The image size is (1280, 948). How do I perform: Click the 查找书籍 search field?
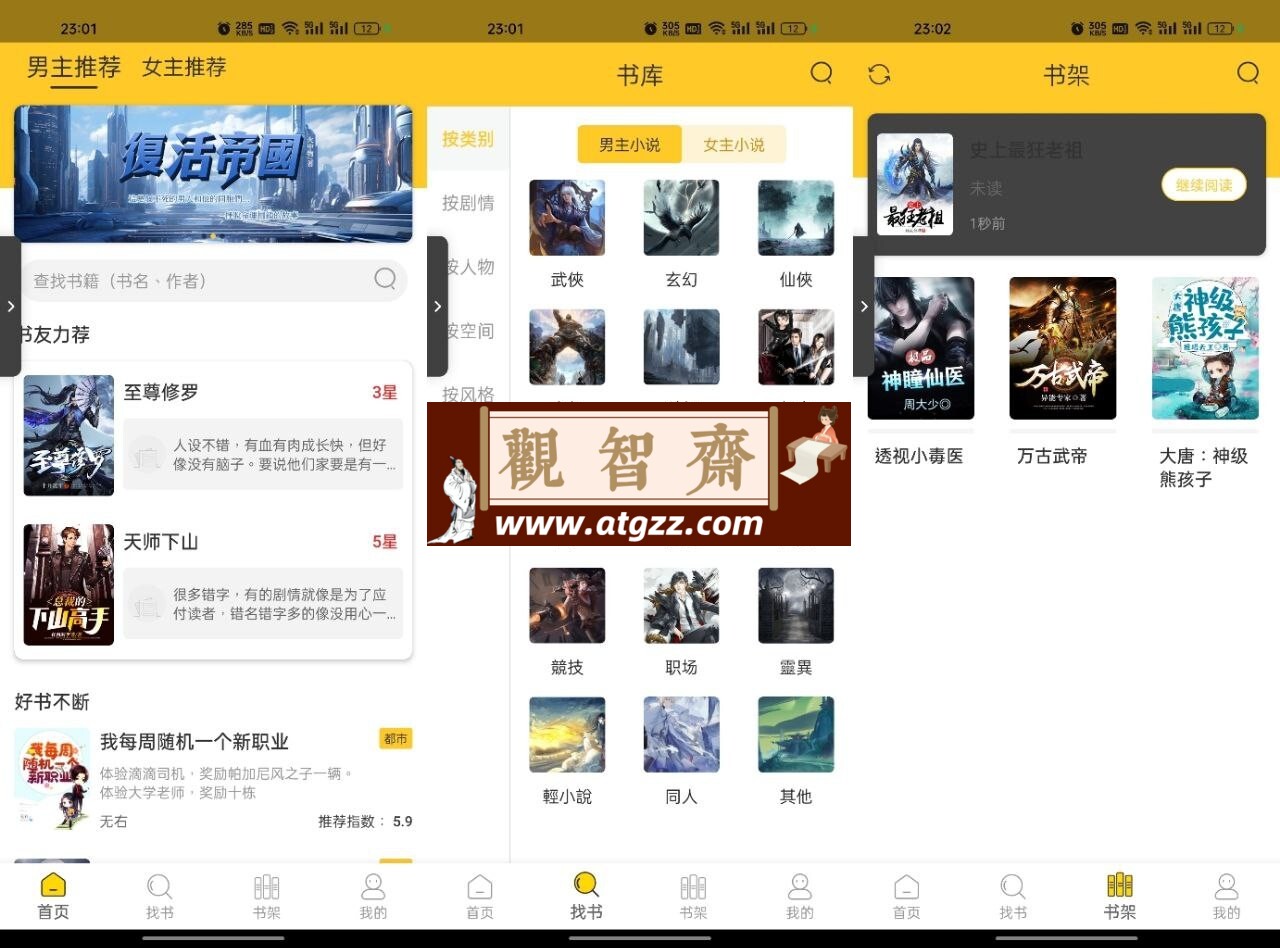212,280
